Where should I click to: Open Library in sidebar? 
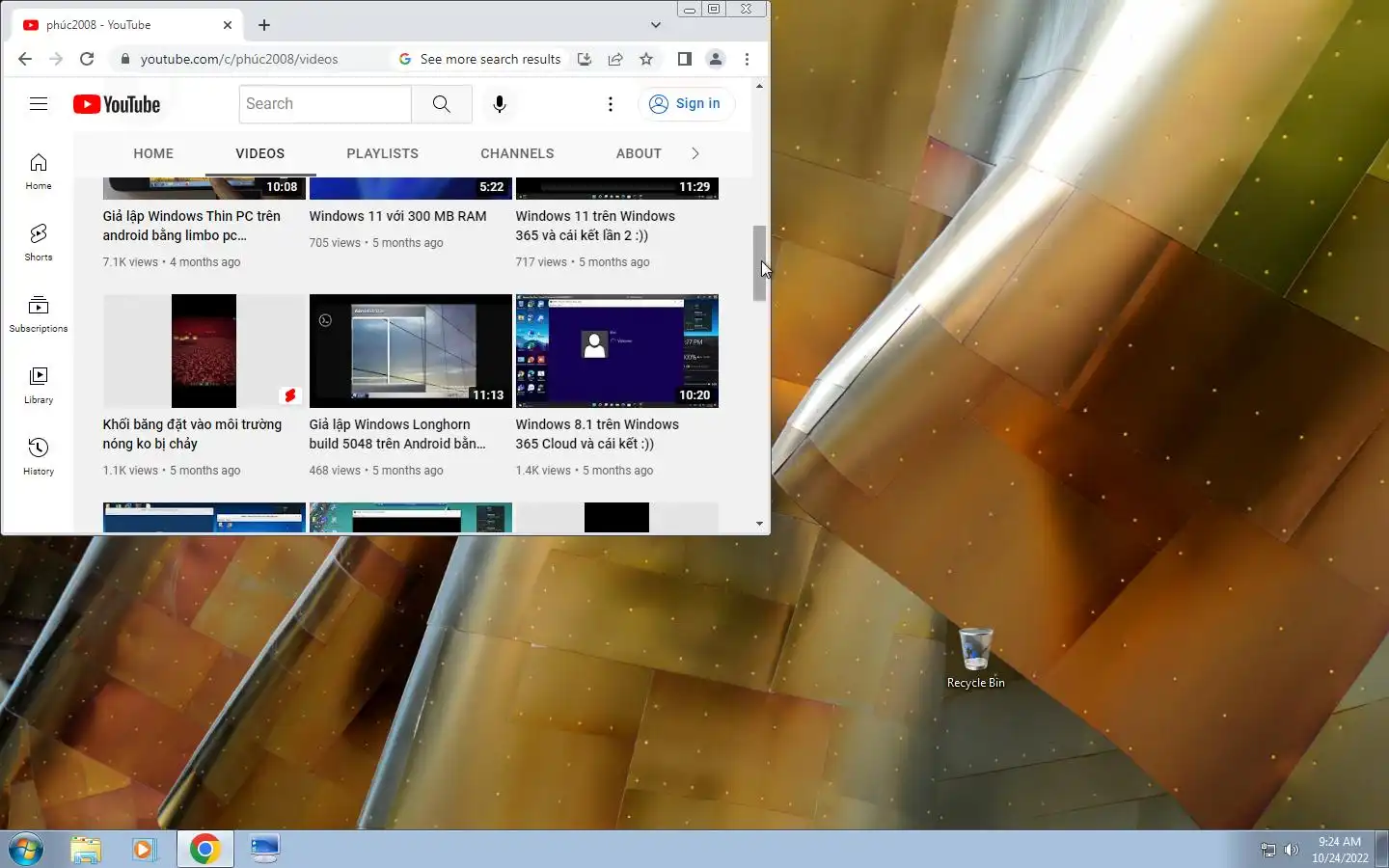click(39, 386)
